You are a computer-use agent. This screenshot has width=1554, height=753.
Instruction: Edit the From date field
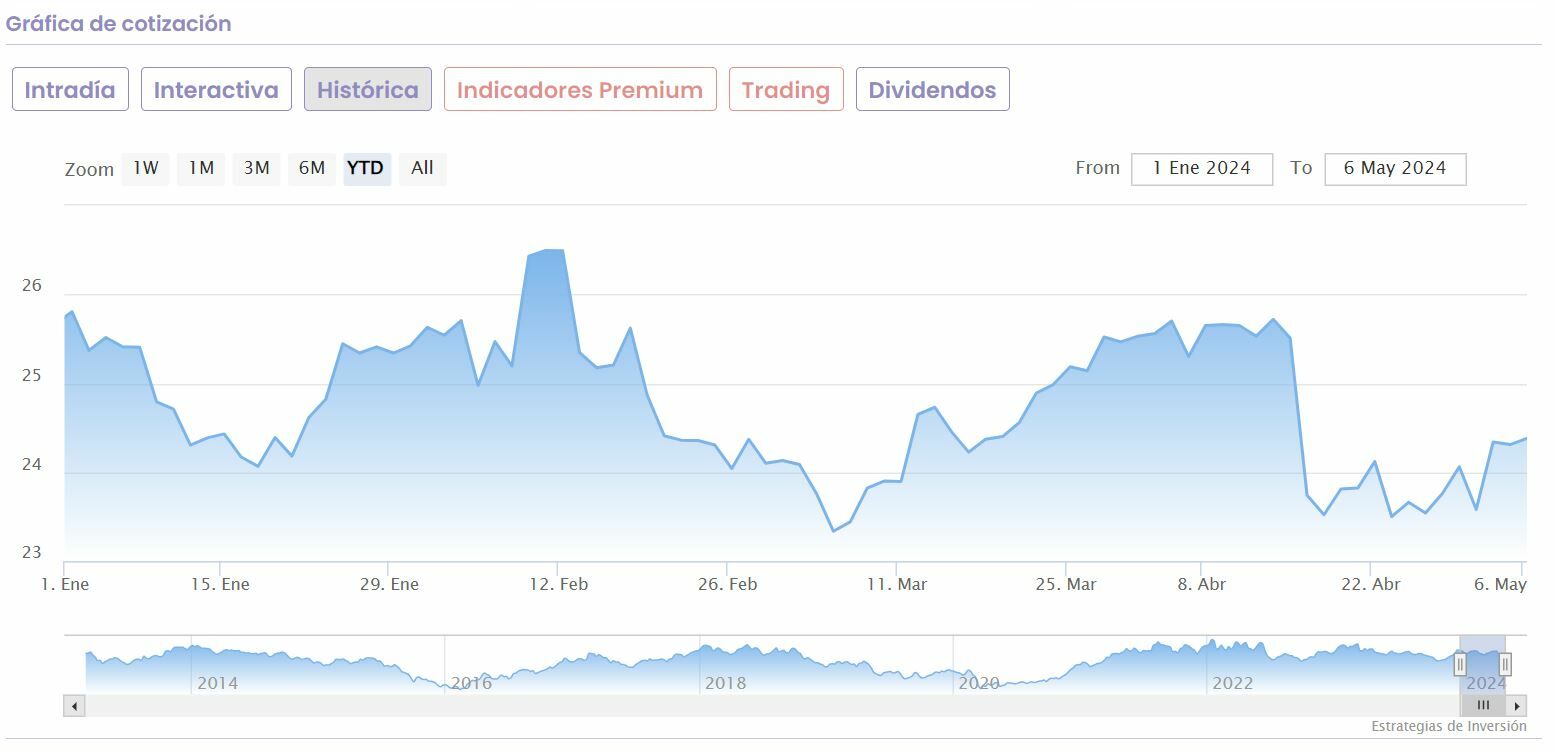point(1202,169)
